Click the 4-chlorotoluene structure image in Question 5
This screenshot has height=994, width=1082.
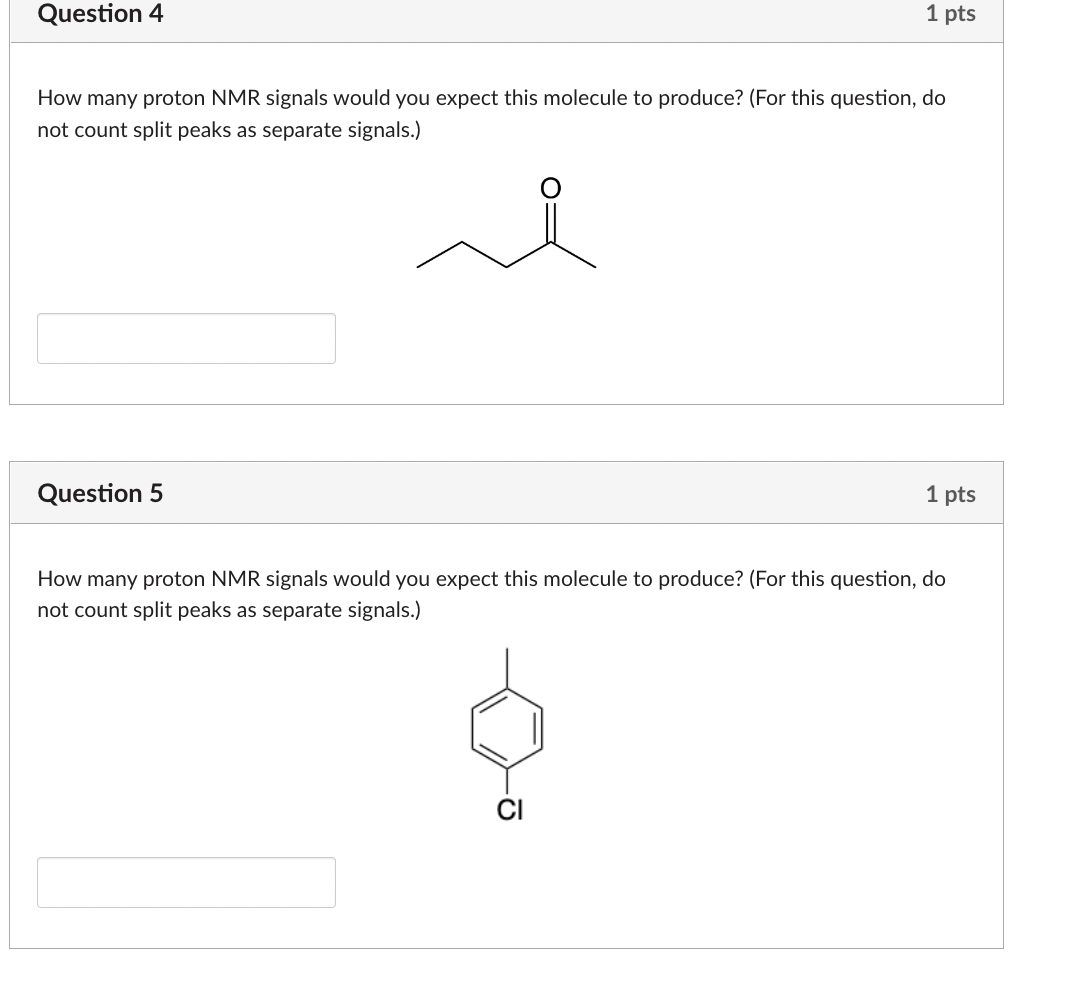505,725
